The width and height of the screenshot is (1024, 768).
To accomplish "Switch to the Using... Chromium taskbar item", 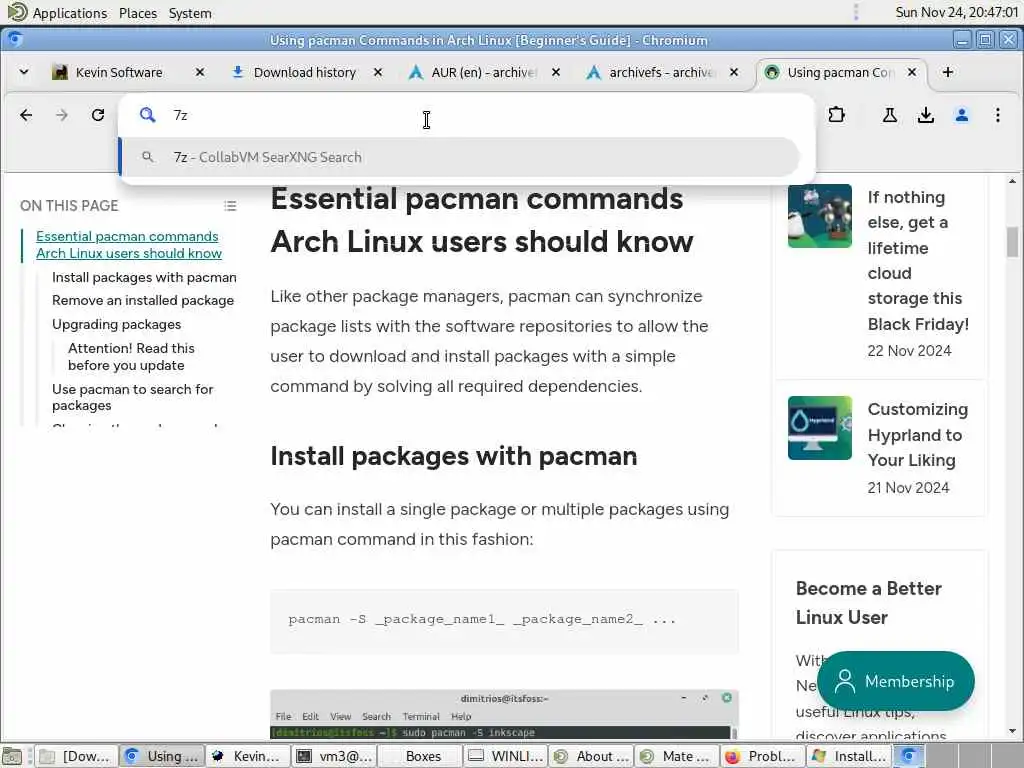I will point(163,756).
